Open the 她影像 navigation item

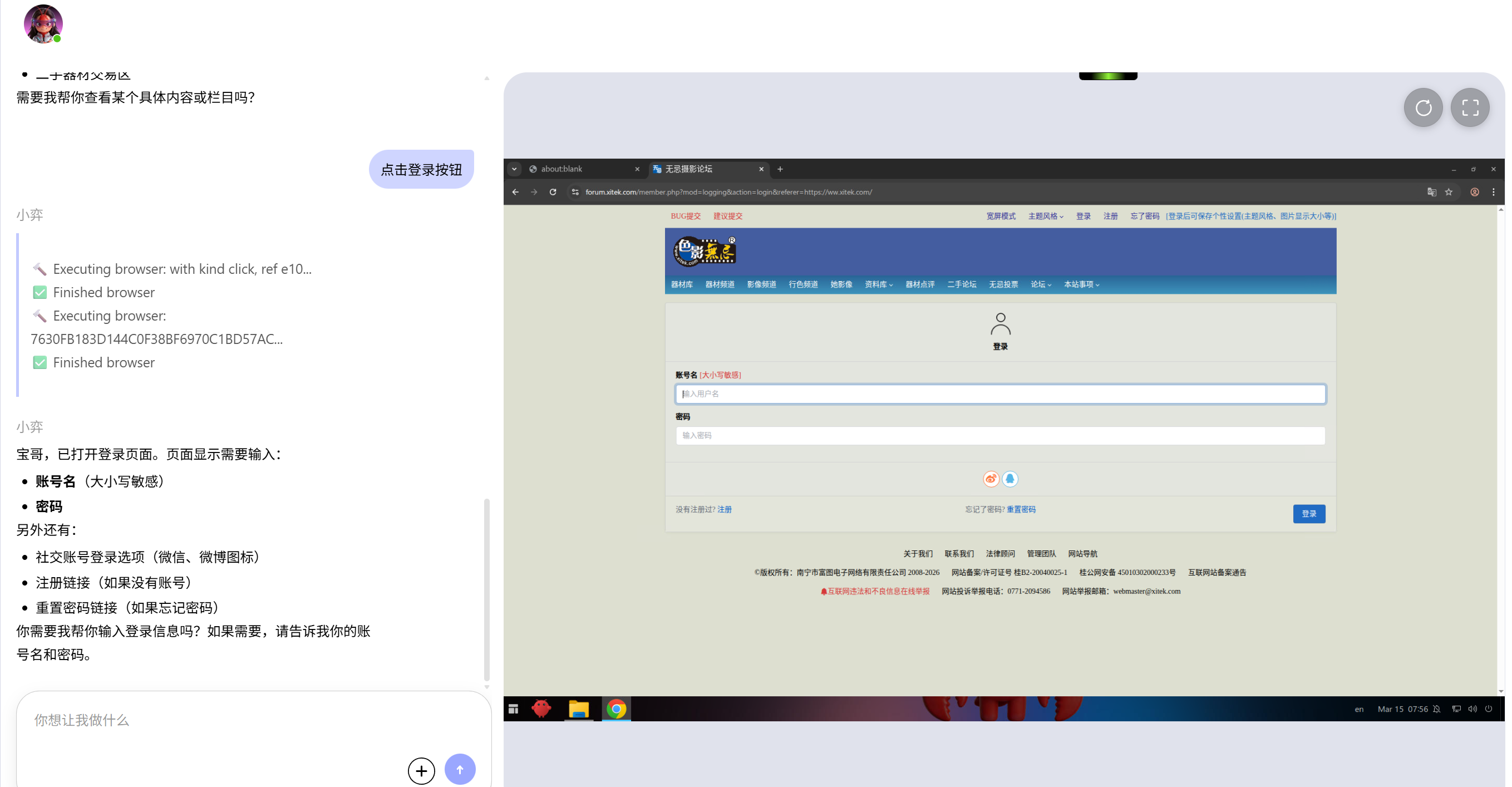(841, 284)
